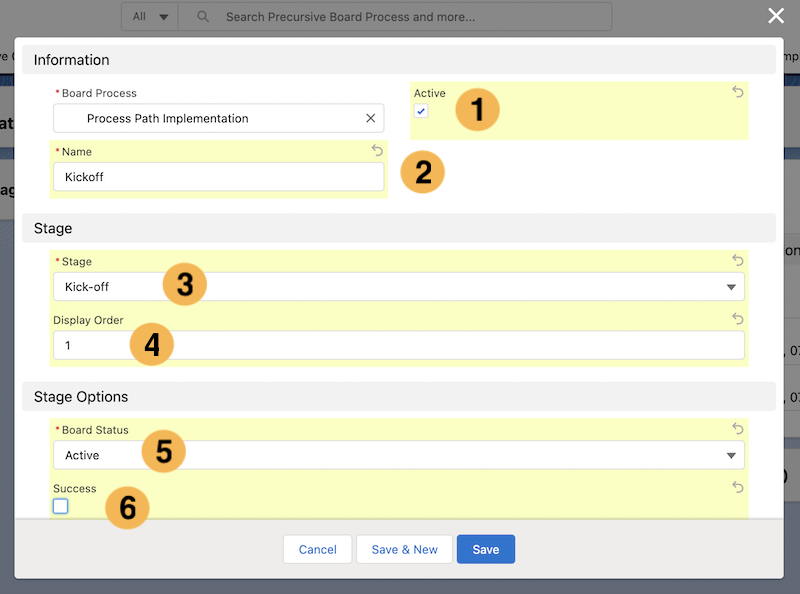Click Save & New to create another record

pos(404,549)
